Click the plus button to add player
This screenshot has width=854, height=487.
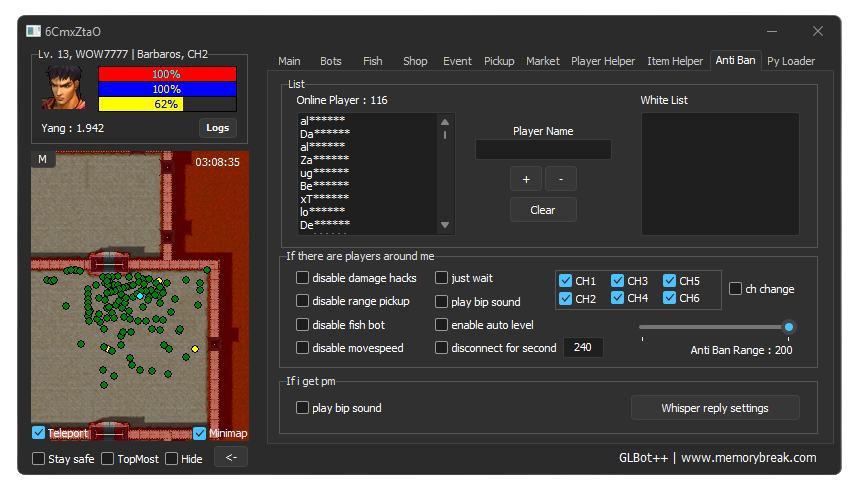click(526, 179)
